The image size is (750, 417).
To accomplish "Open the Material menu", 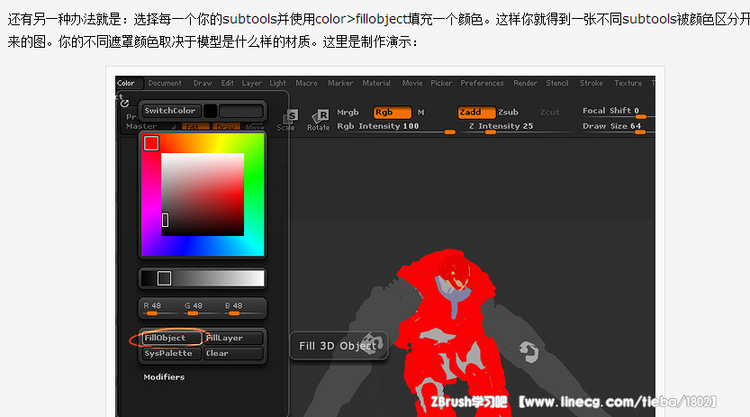I will (x=376, y=83).
